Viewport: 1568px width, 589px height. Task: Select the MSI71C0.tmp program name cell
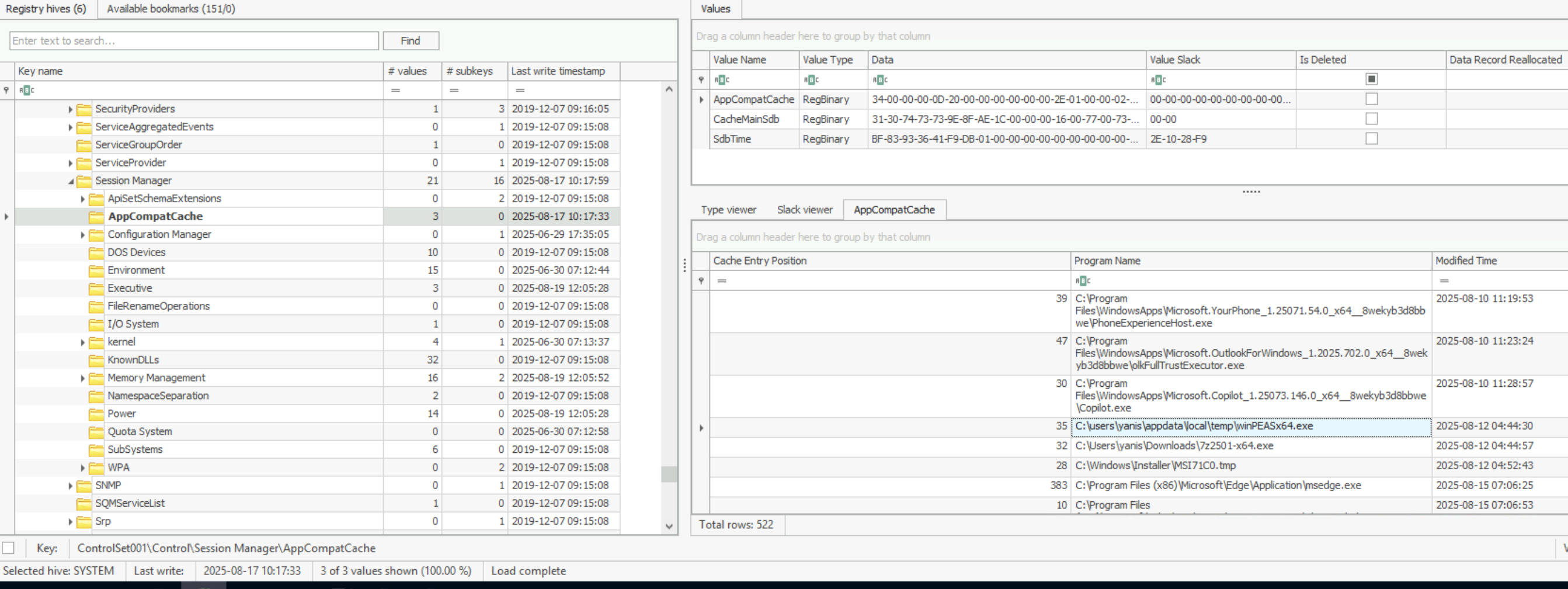1251,466
